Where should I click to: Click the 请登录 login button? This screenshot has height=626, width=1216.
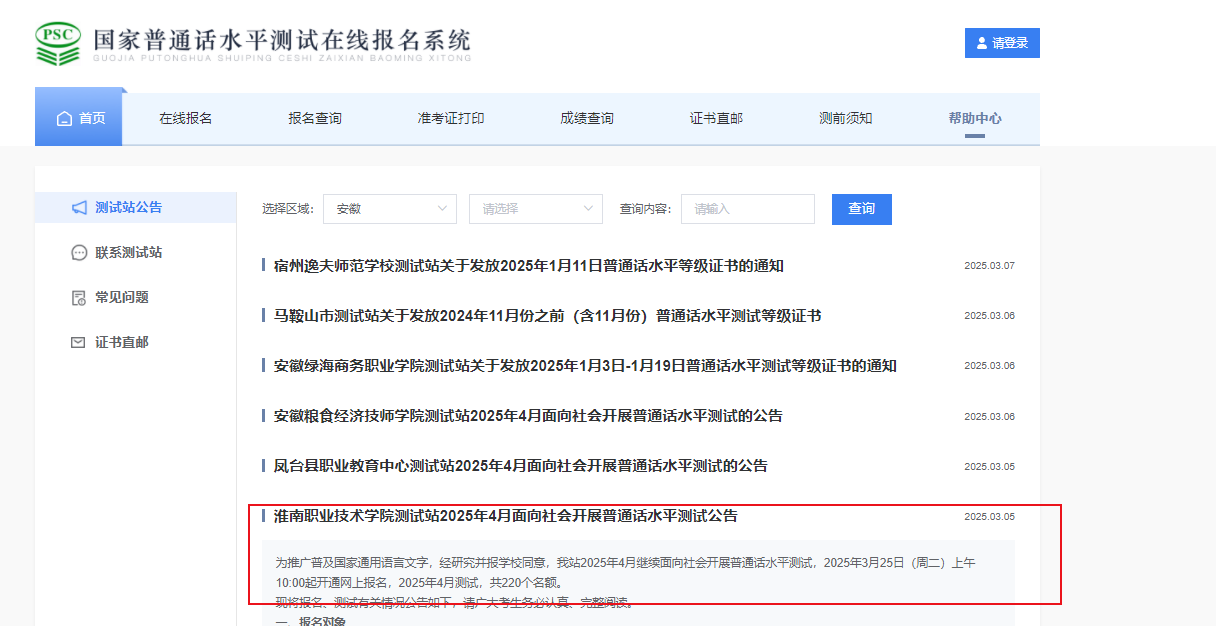pyautogui.click(x=1002, y=43)
